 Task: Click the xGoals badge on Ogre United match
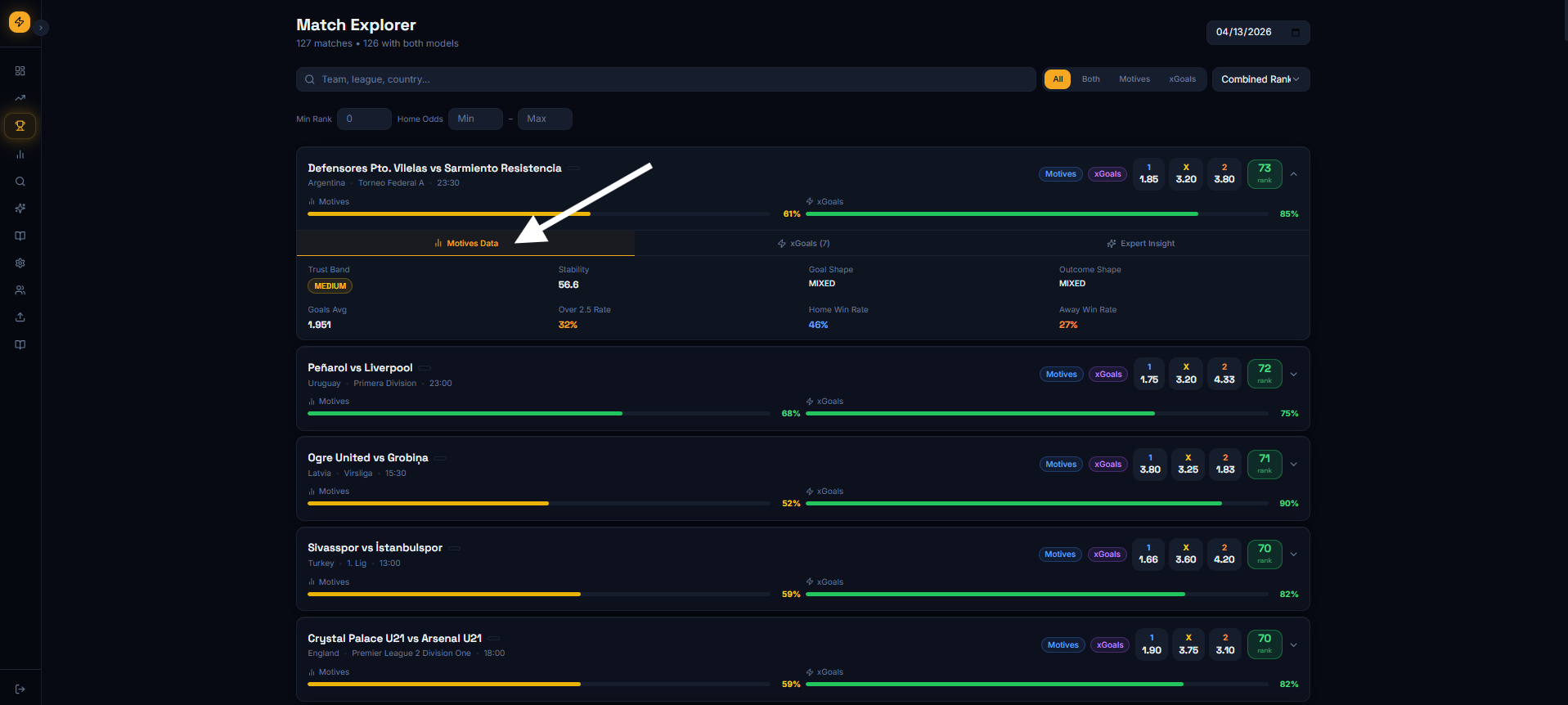(x=1107, y=465)
